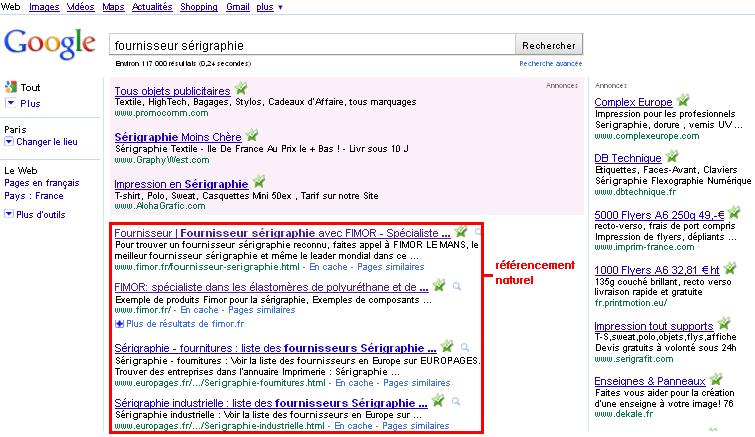Open Gmail in top navigation
This screenshot has height=437, width=755.
tap(238, 7)
